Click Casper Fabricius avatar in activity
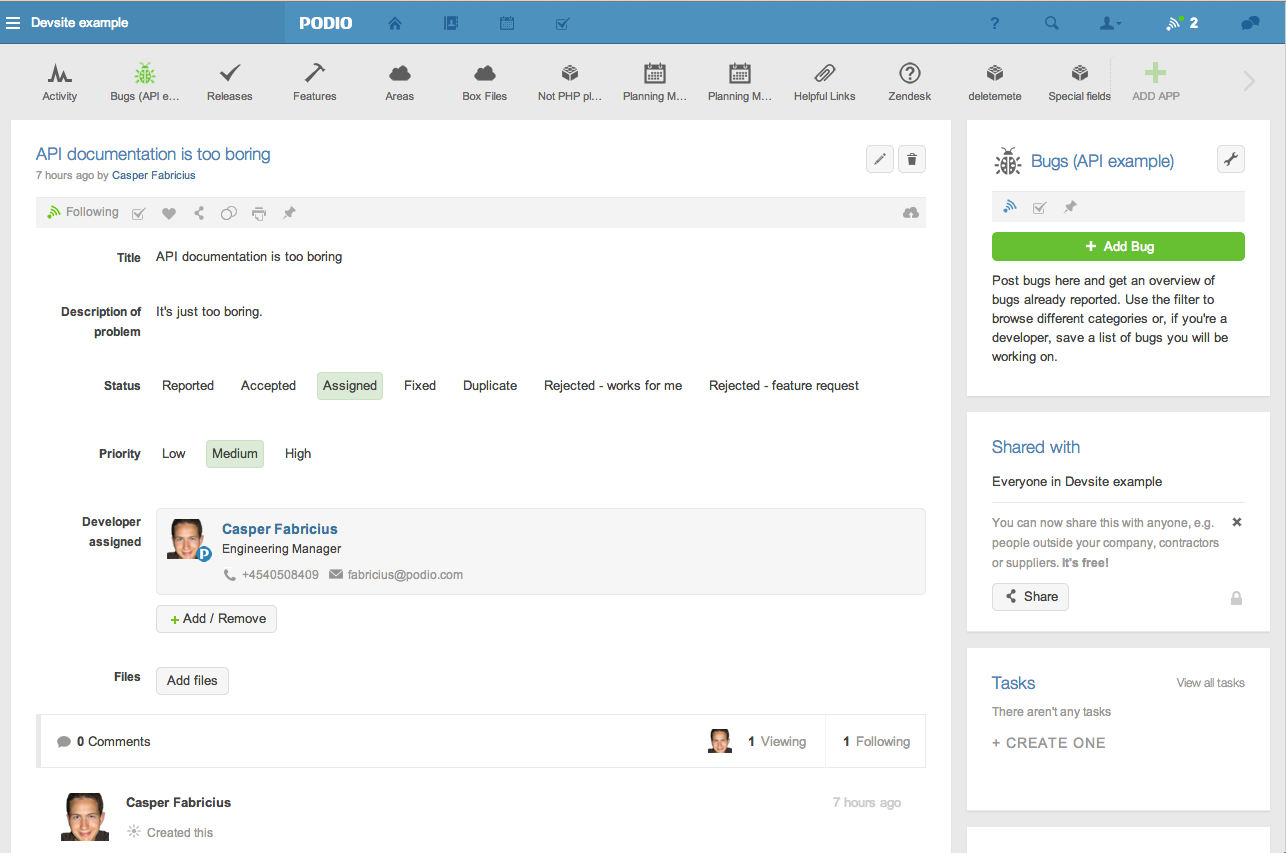The height and width of the screenshot is (853, 1286). 85,817
